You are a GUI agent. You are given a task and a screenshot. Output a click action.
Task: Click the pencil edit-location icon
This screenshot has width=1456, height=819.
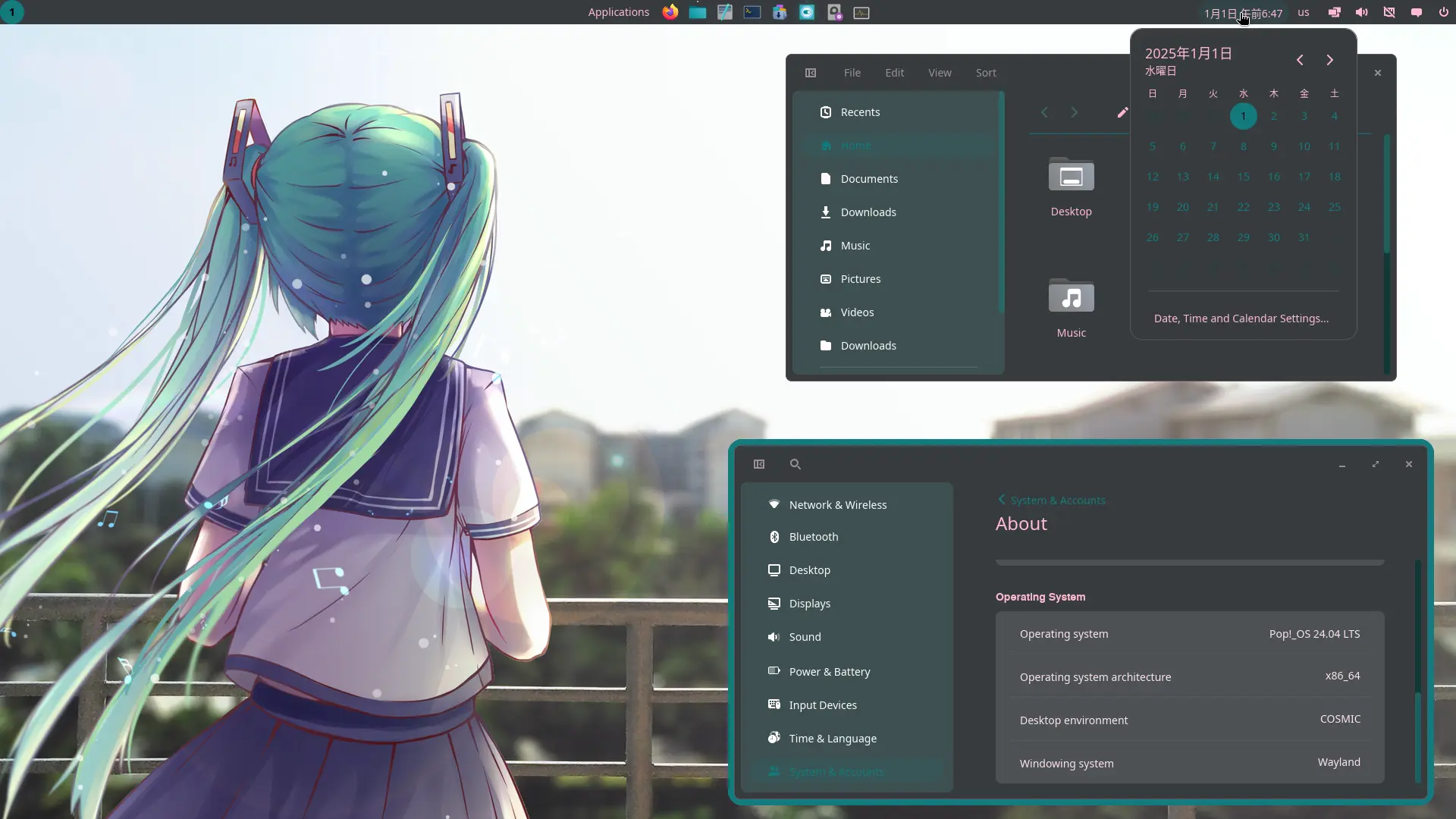pyautogui.click(x=1122, y=112)
